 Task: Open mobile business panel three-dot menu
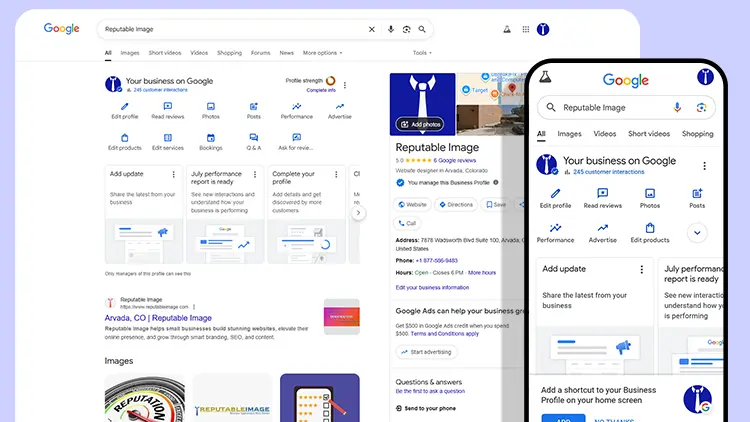point(705,166)
